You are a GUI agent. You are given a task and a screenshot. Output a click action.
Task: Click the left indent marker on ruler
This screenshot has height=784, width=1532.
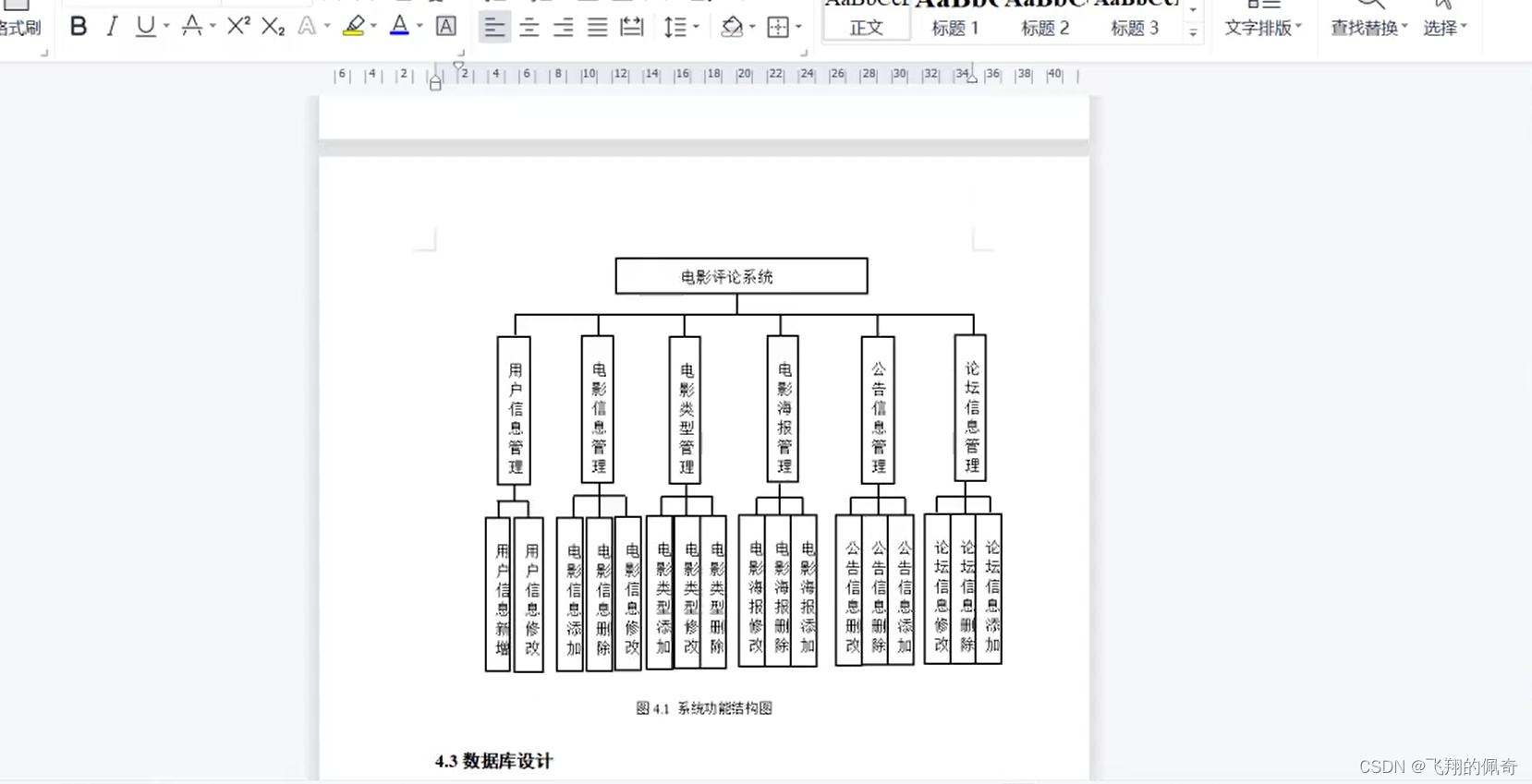point(435,81)
